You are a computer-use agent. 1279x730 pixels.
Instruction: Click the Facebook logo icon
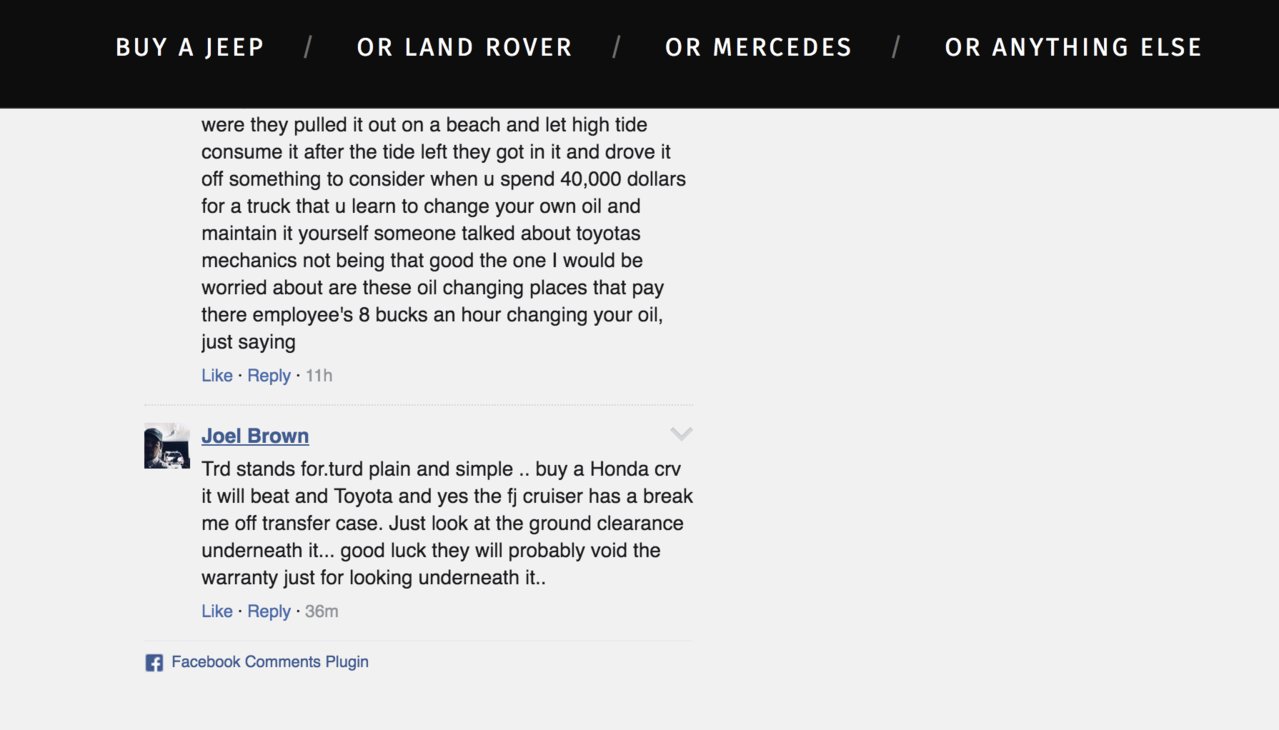point(154,663)
